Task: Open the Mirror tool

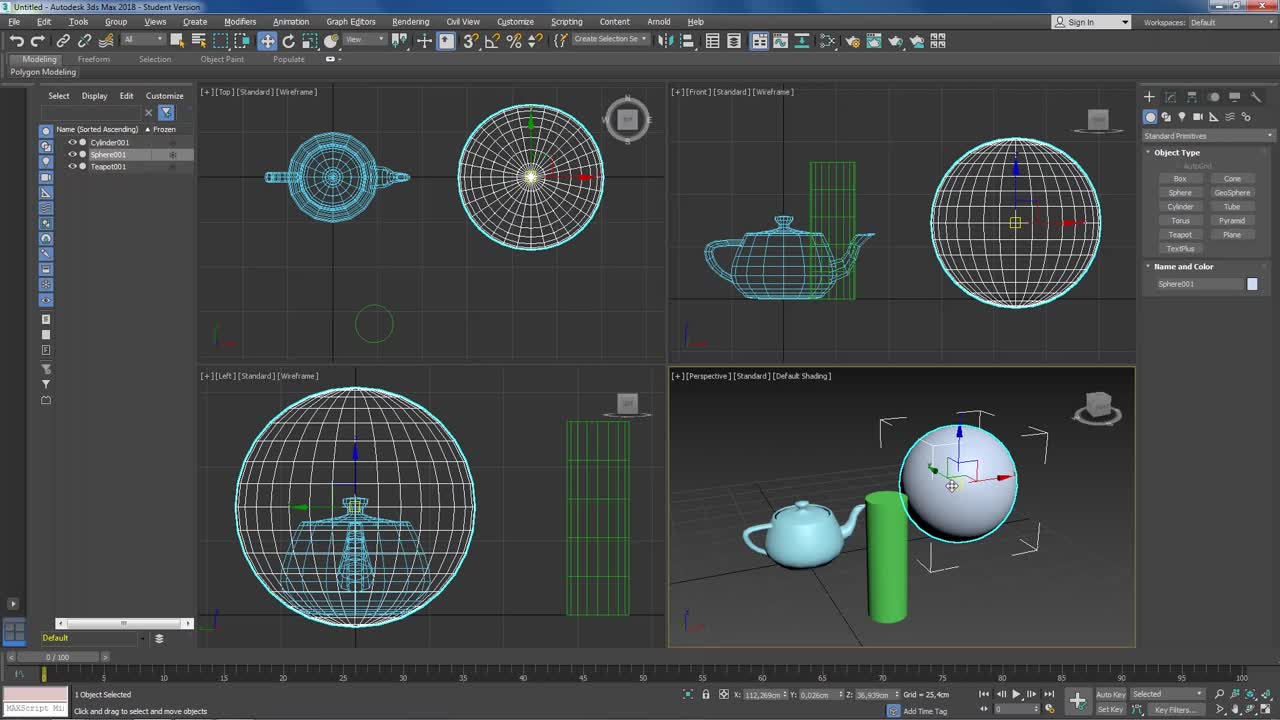Action: coord(664,41)
